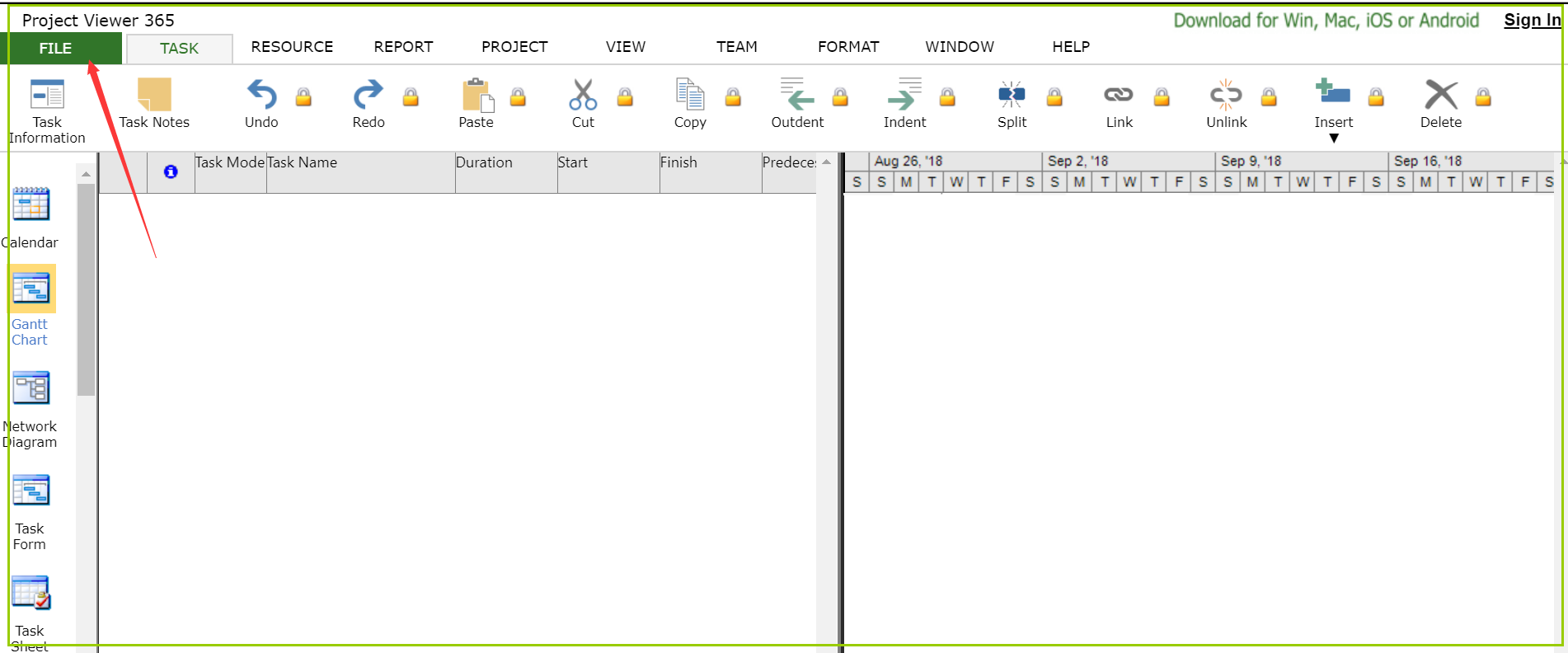Click the lock icon next to Insert

pos(1376,97)
